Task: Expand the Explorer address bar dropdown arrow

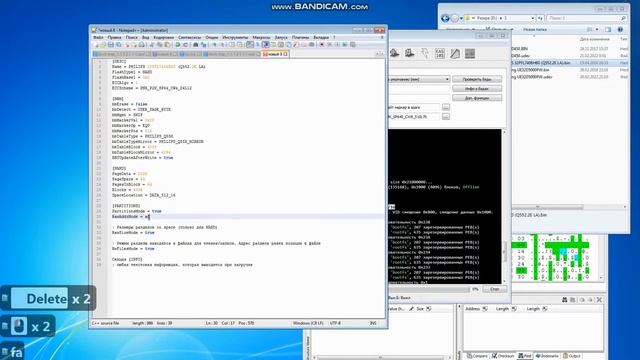Action: [x=532, y=18]
